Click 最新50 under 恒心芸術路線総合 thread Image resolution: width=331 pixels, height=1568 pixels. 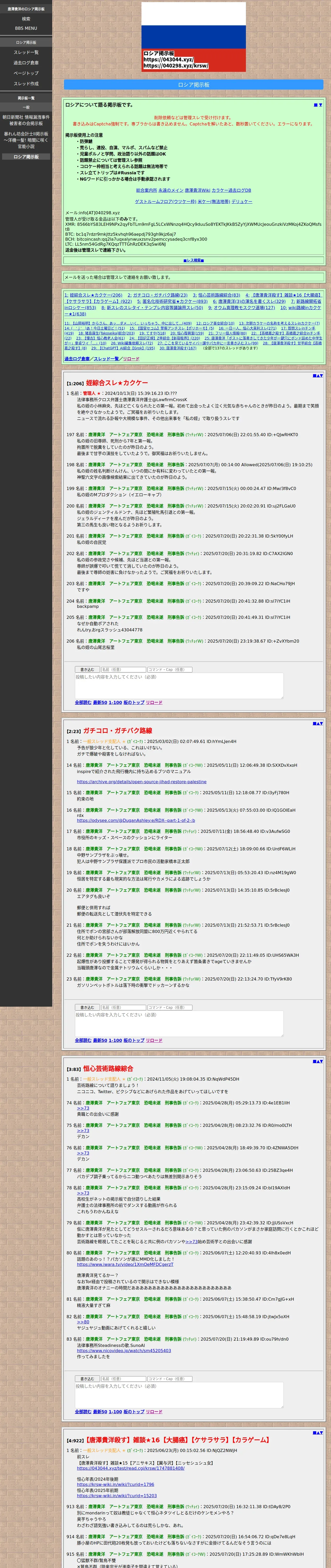point(100,1411)
